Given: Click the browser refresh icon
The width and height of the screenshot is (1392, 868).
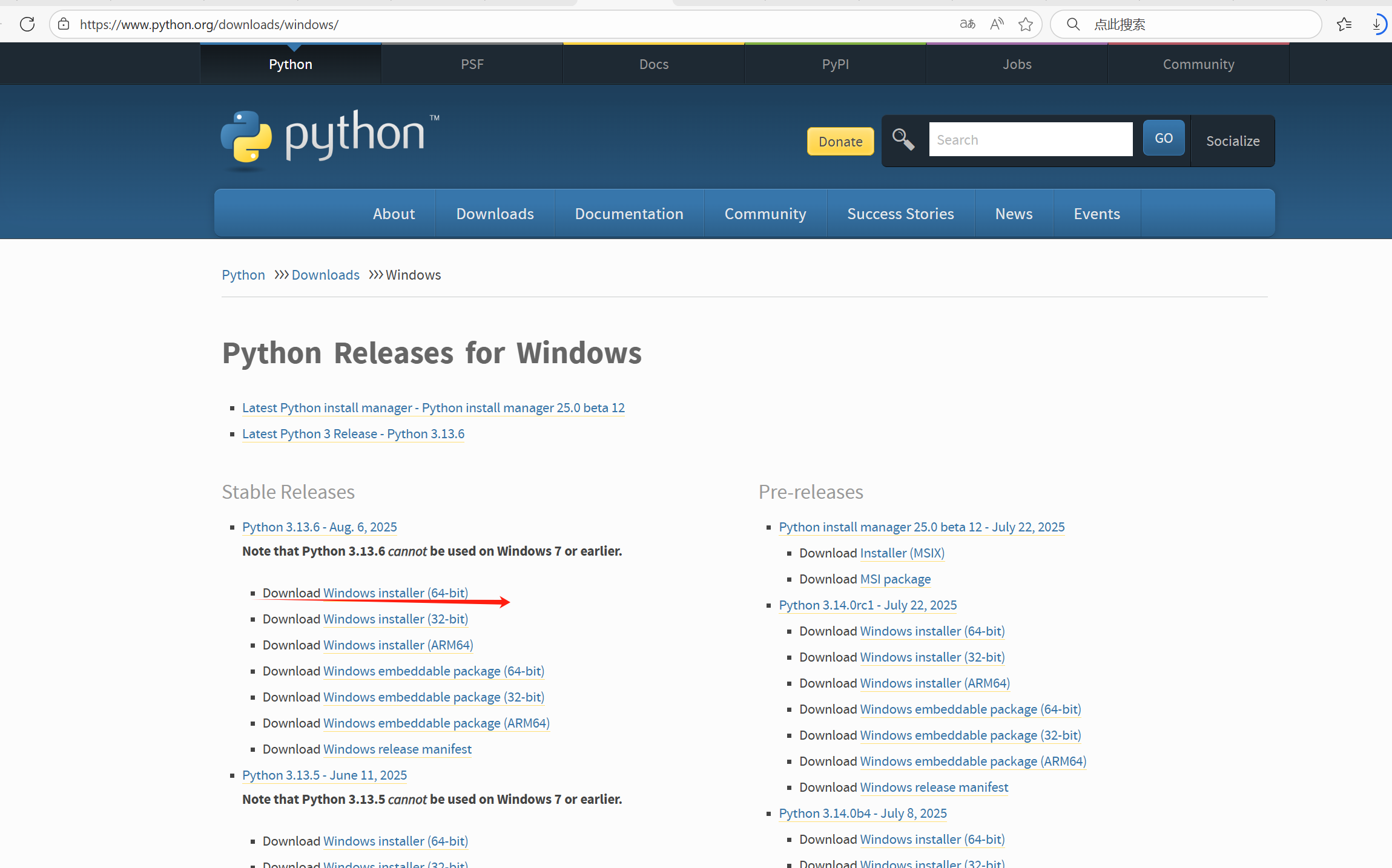Looking at the screenshot, I should pos(27,24).
